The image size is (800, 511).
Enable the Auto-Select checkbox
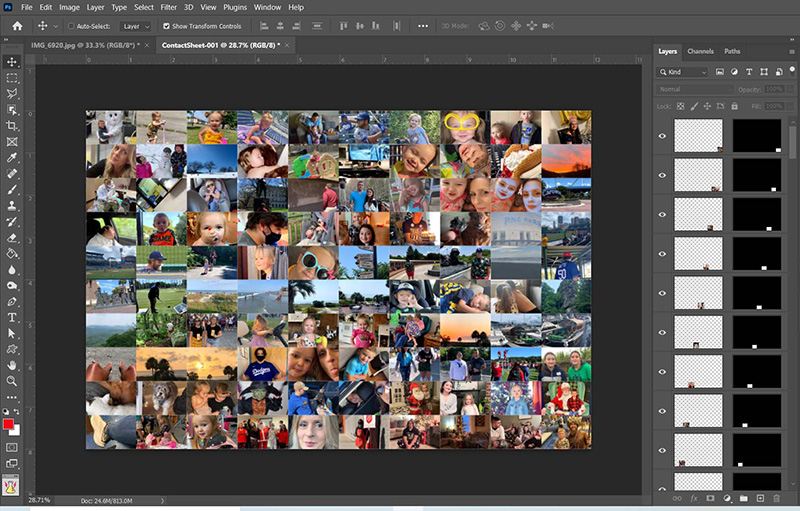pos(71,26)
